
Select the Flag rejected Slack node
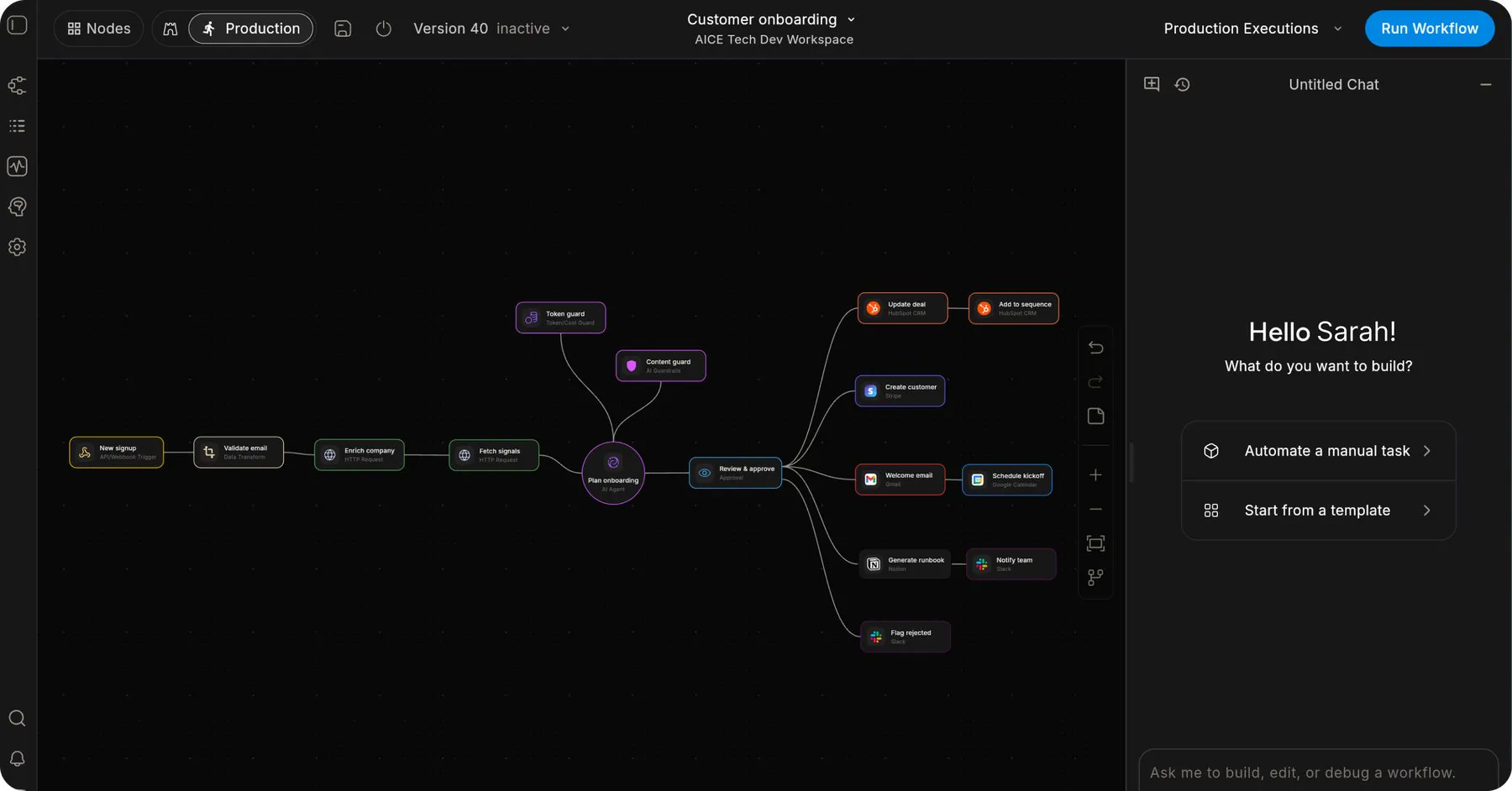(x=906, y=636)
